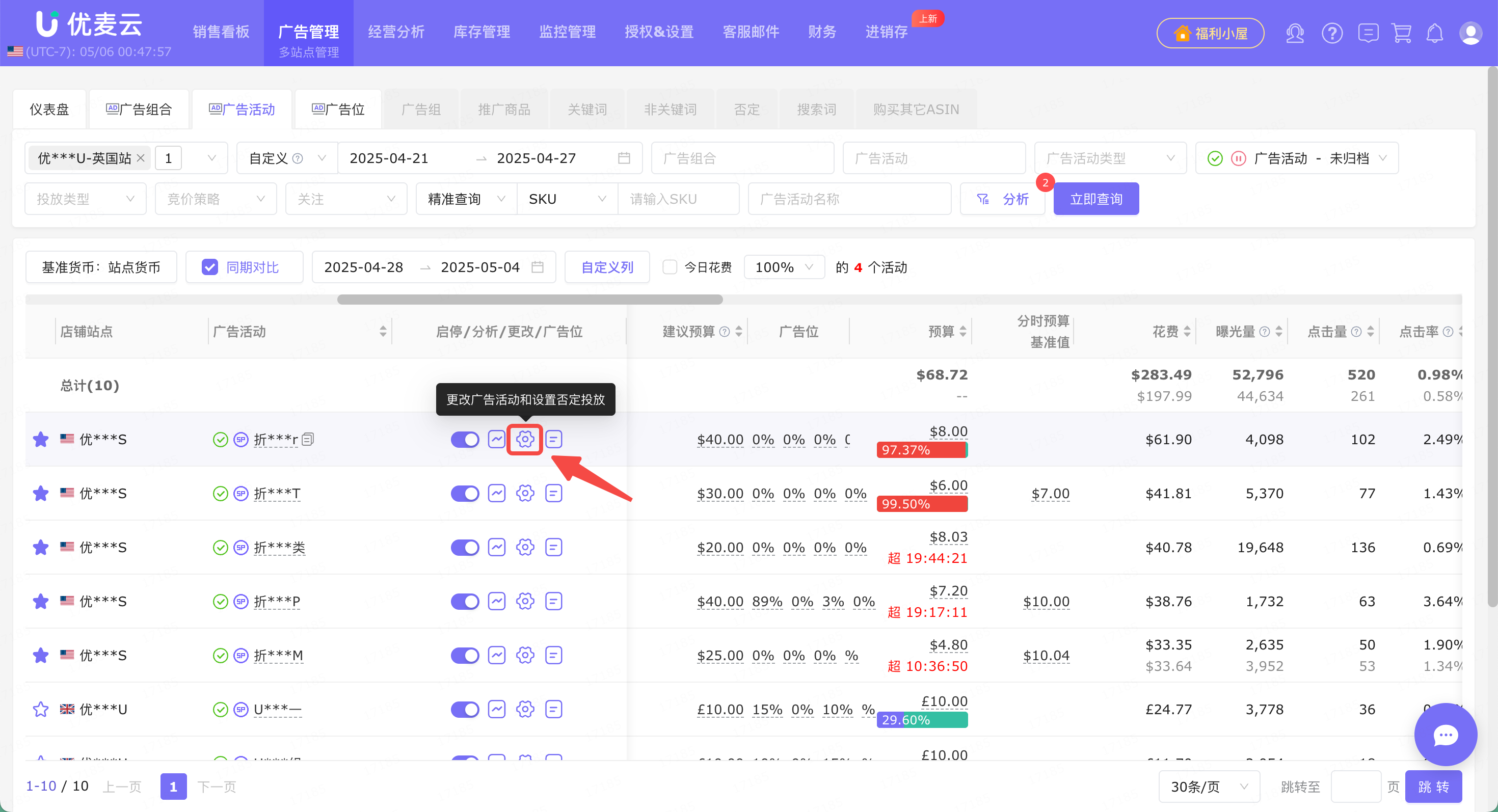Open the shopping cart icon
The height and width of the screenshot is (812, 1498).
tap(1402, 33)
